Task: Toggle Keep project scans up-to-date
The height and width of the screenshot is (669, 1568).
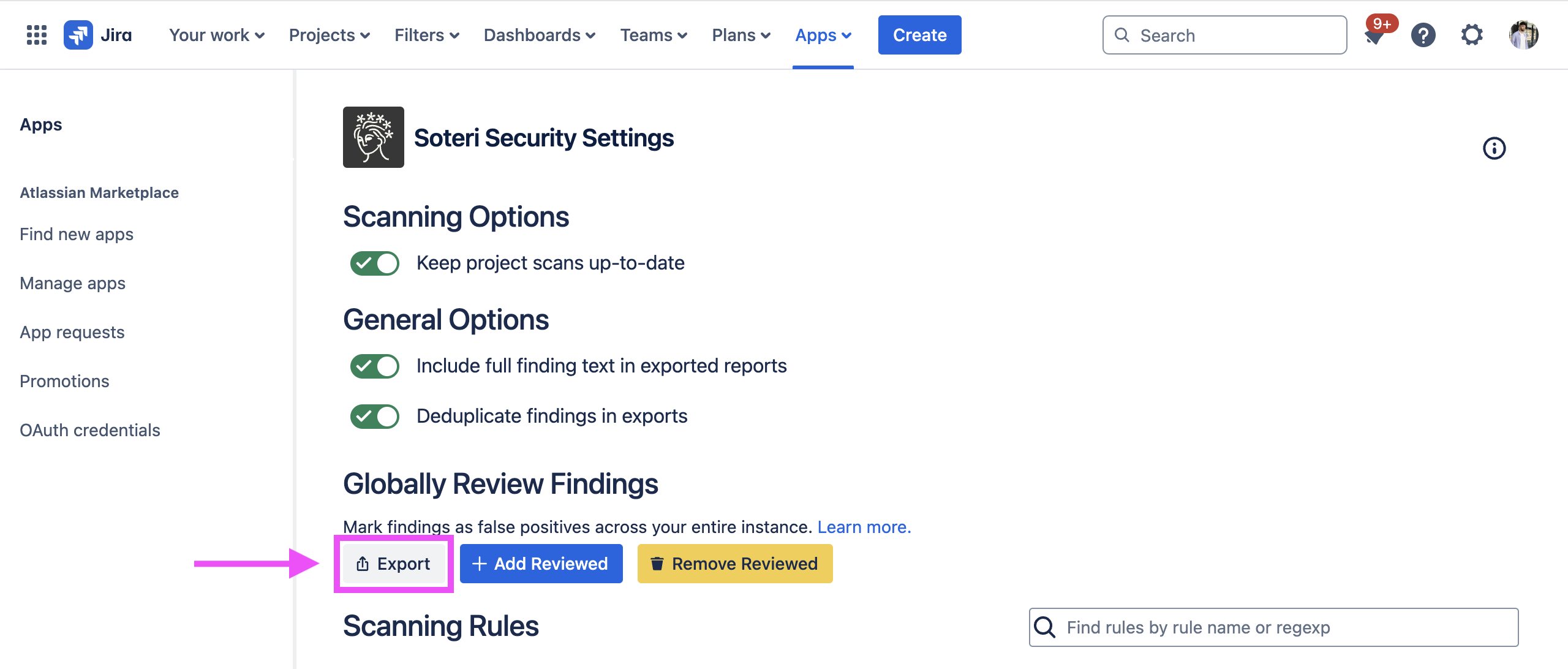Action: tap(375, 263)
